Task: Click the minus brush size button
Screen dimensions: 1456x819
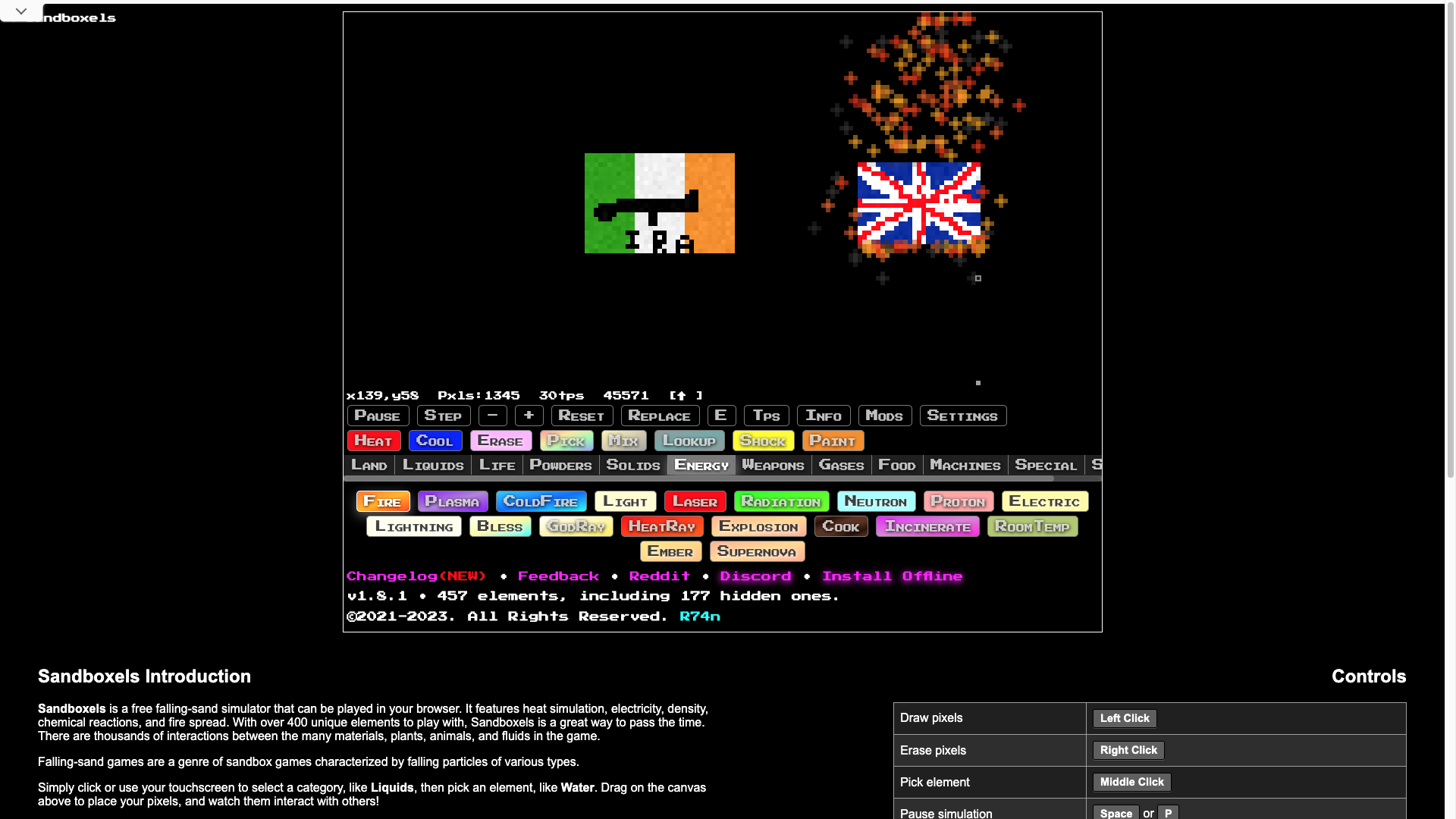Action: tap(492, 416)
